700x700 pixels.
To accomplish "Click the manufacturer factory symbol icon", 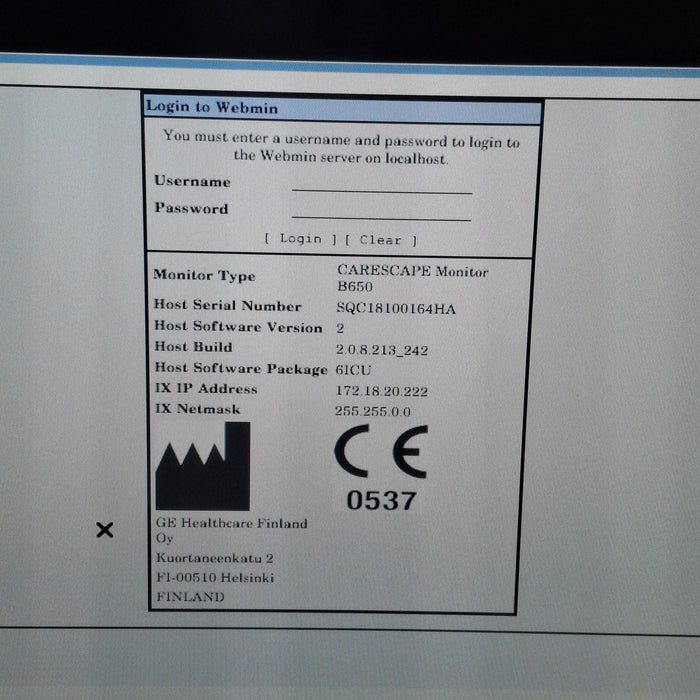I will [203, 466].
